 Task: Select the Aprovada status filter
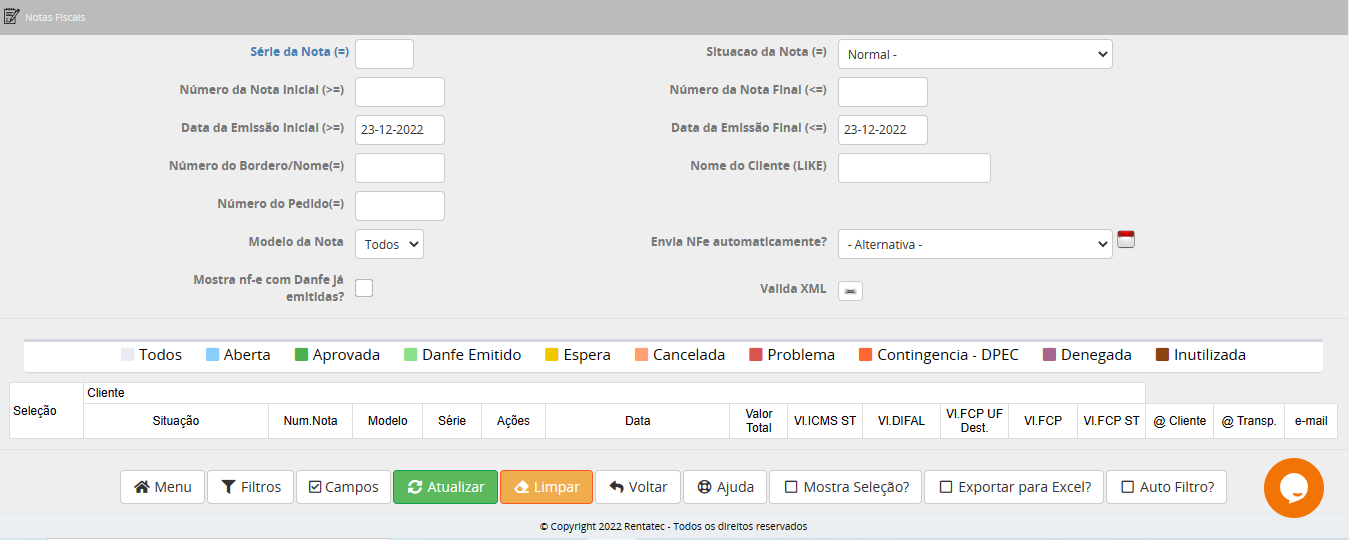(x=337, y=355)
